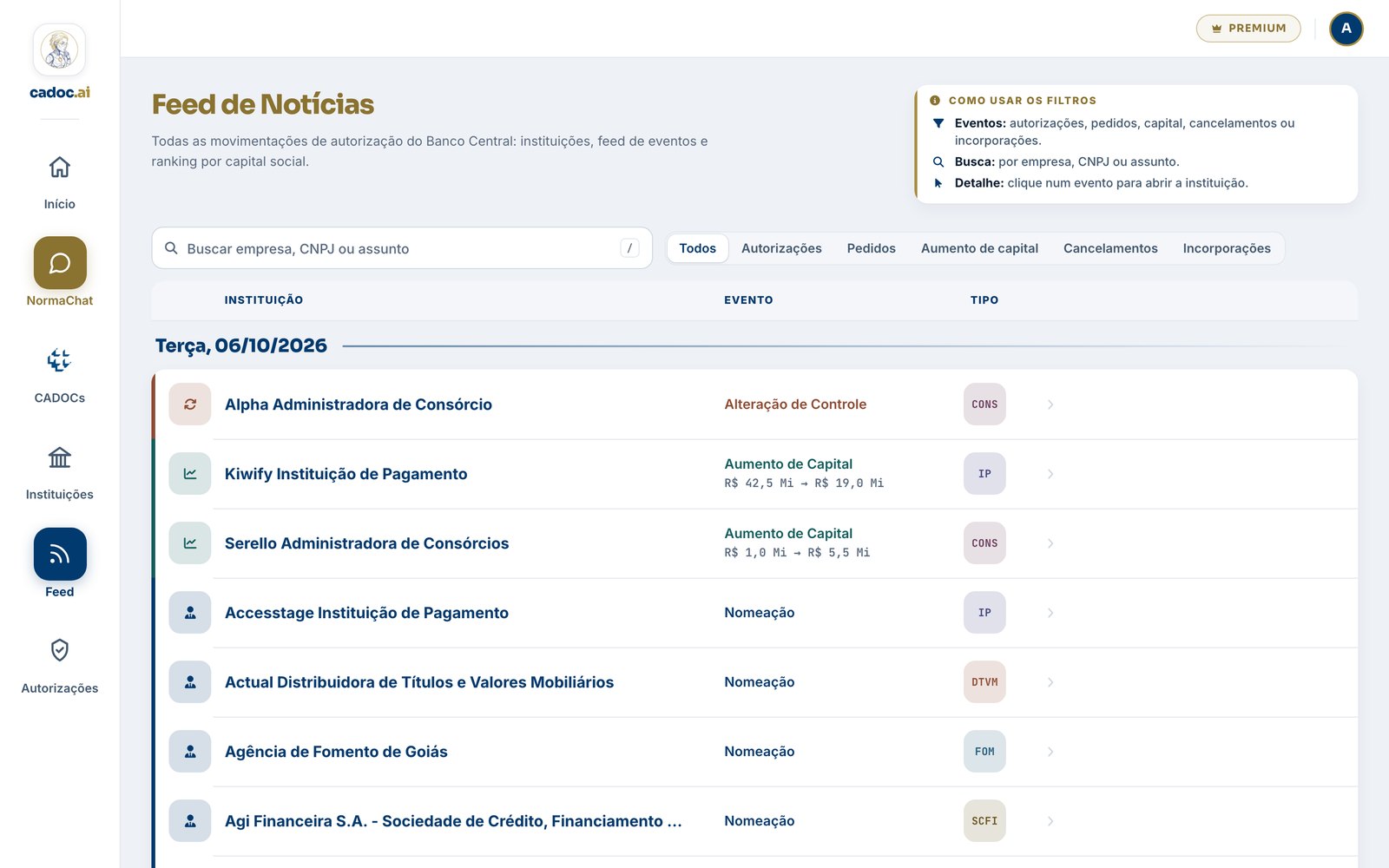
Task: Open Instituições bank icon
Action: [x=59, y=457]
